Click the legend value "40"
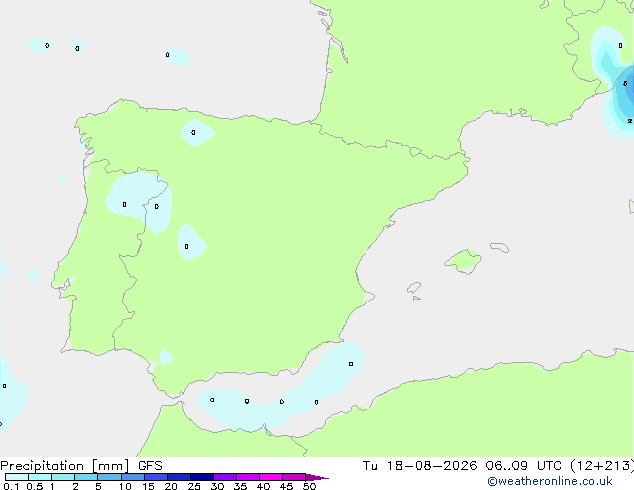The height and width of the screenshot is (490, 634). click(263, 486)
